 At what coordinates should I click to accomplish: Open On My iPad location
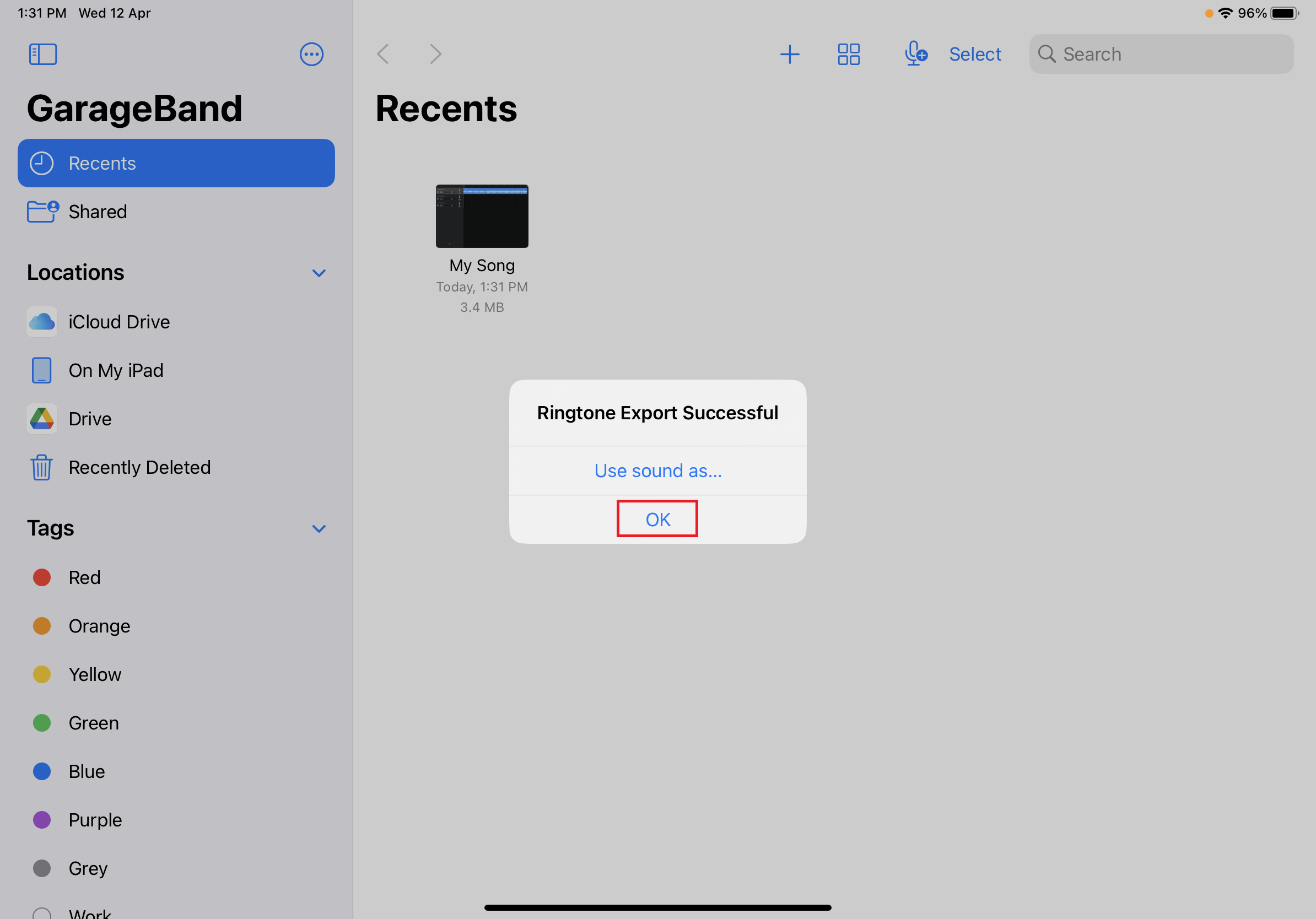(176, 370)
